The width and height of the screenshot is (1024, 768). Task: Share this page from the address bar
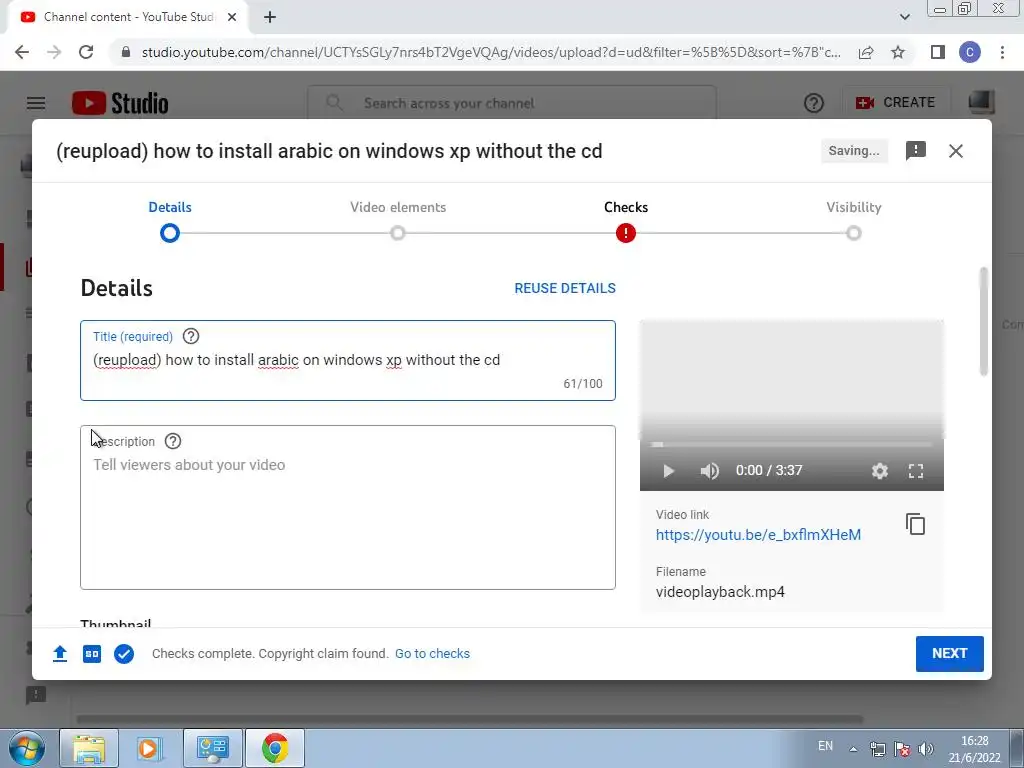pyautogui.click(x=866, y=52)
